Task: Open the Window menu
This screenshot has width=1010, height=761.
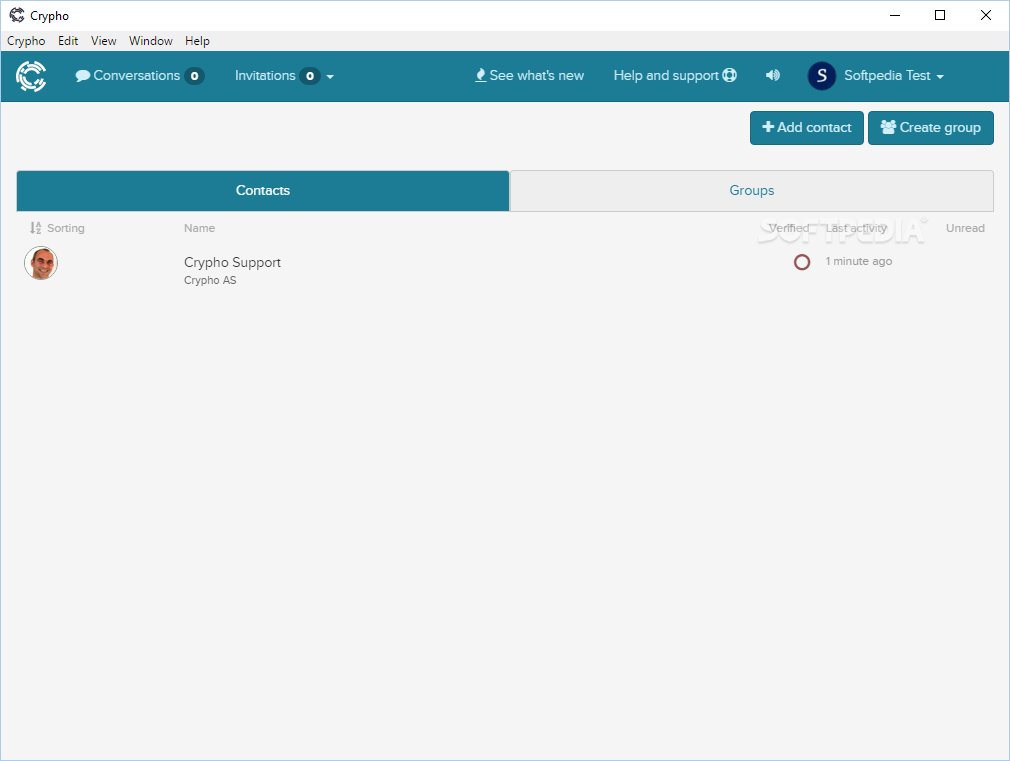Action: point(151,41)
